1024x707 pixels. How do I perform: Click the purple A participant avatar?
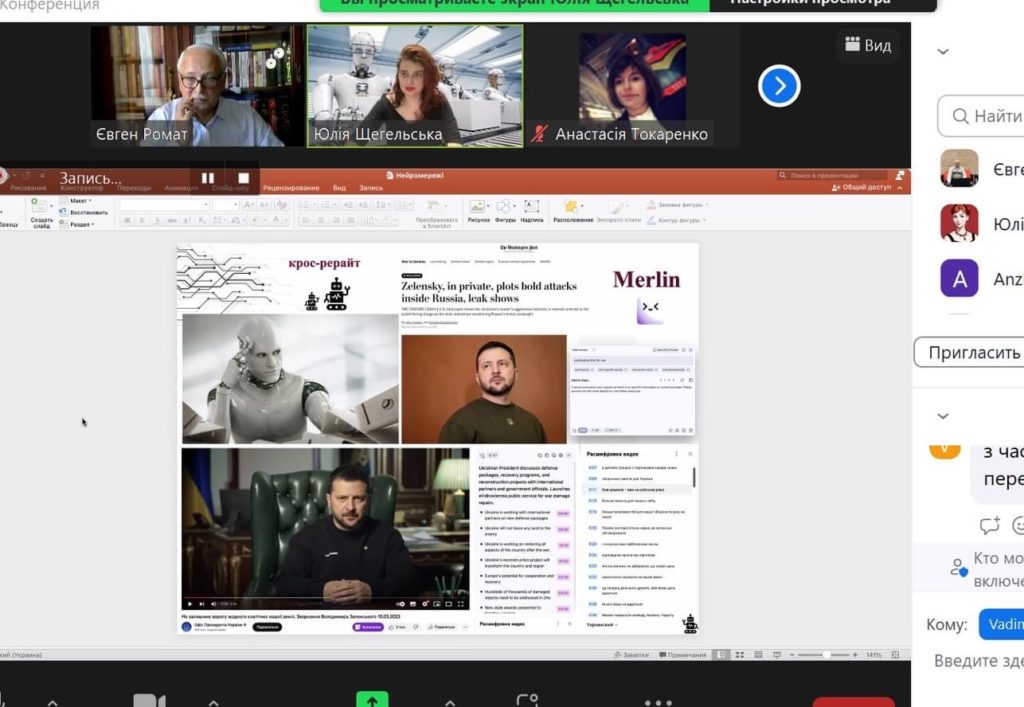click(x=959, y=278)
